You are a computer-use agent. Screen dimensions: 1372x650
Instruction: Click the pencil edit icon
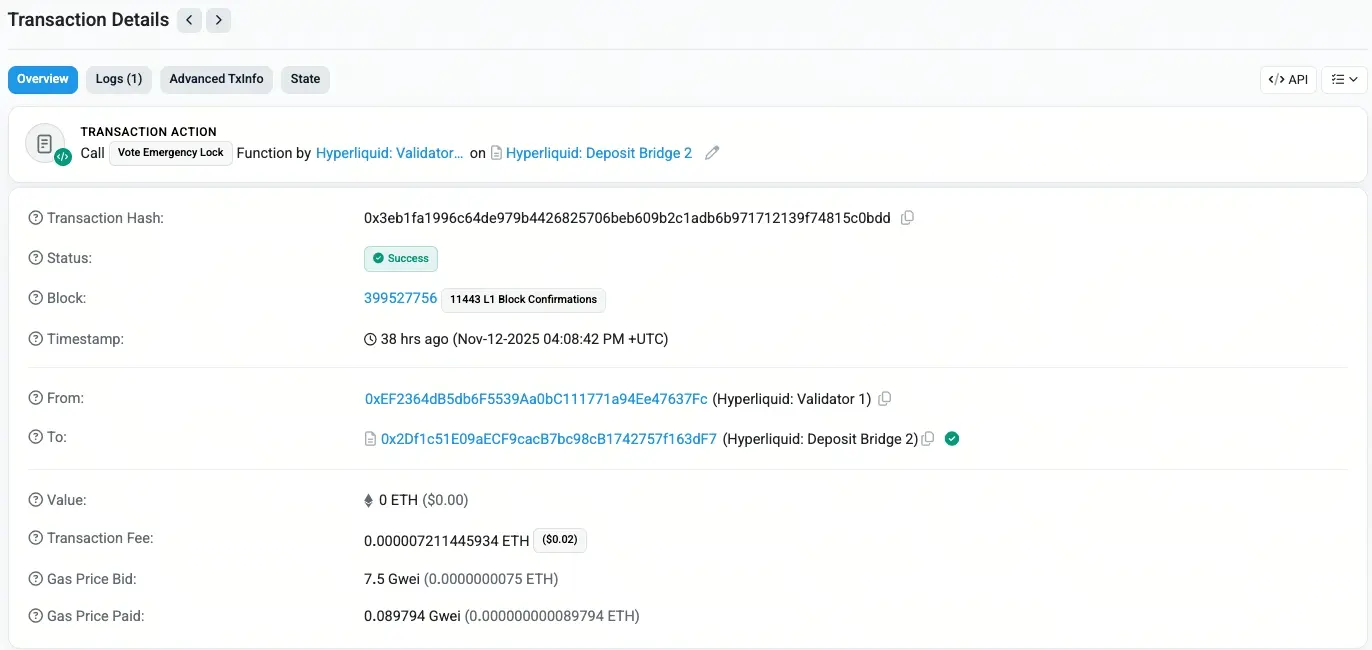tap(712, 153)
